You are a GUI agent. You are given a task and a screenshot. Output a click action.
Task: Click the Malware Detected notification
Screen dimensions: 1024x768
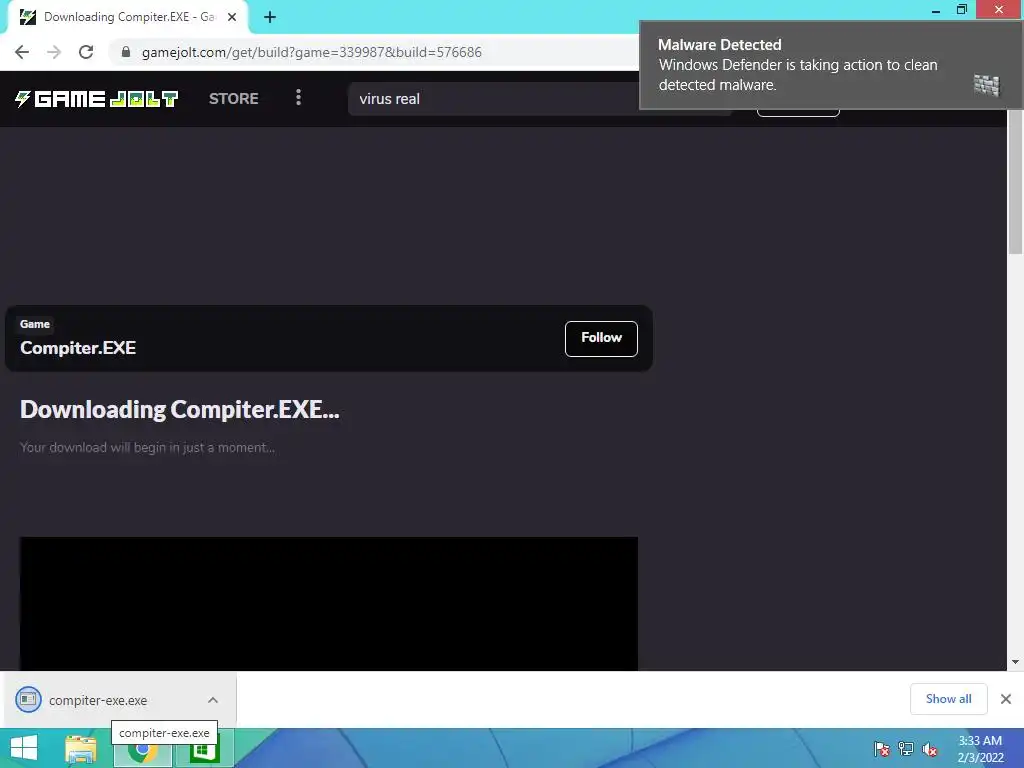tap(830, 65)
